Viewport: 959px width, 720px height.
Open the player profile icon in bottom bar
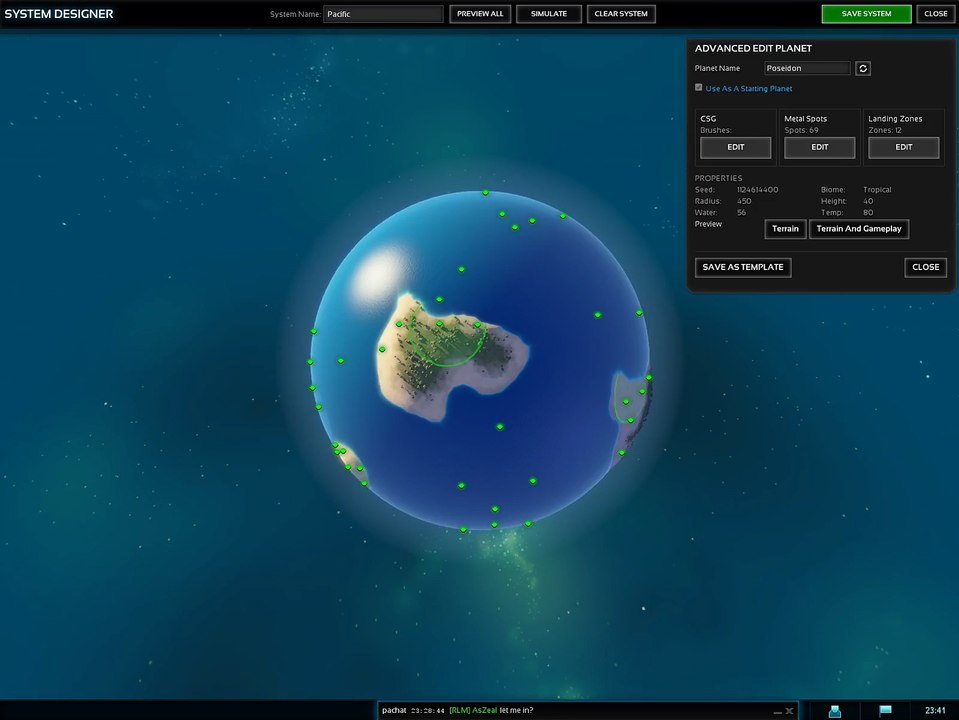[x=834, y=711]
